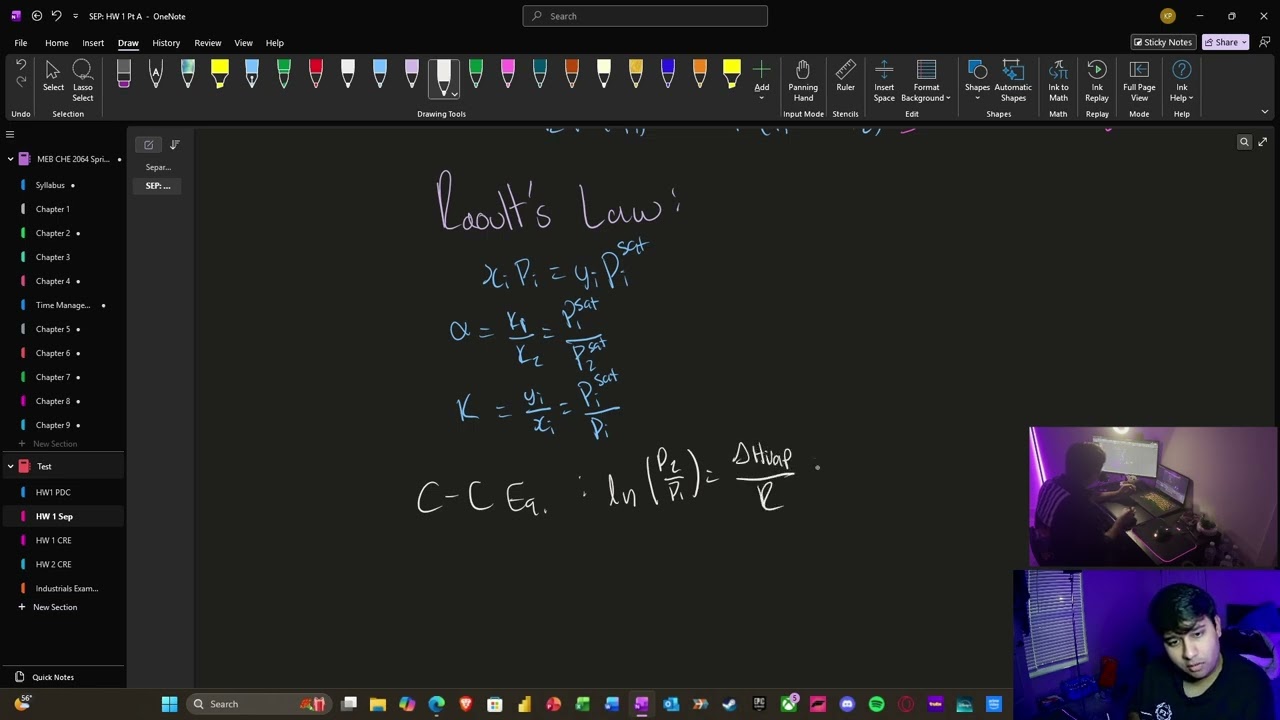Search the page with the magnifier icon
Viewport: 1280px width, 720px height.
point(1244,142)
